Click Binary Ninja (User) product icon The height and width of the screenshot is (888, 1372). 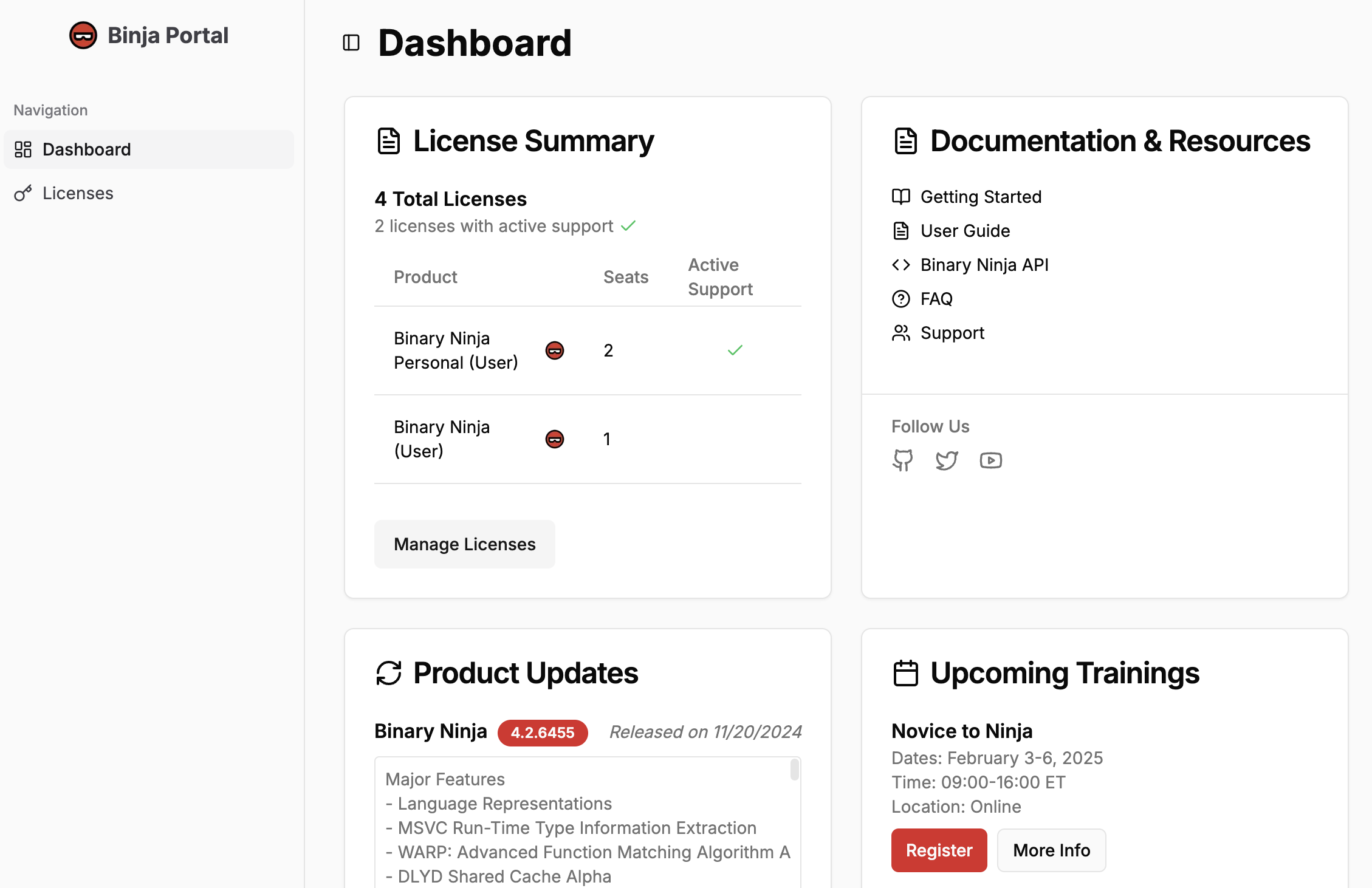554,439
